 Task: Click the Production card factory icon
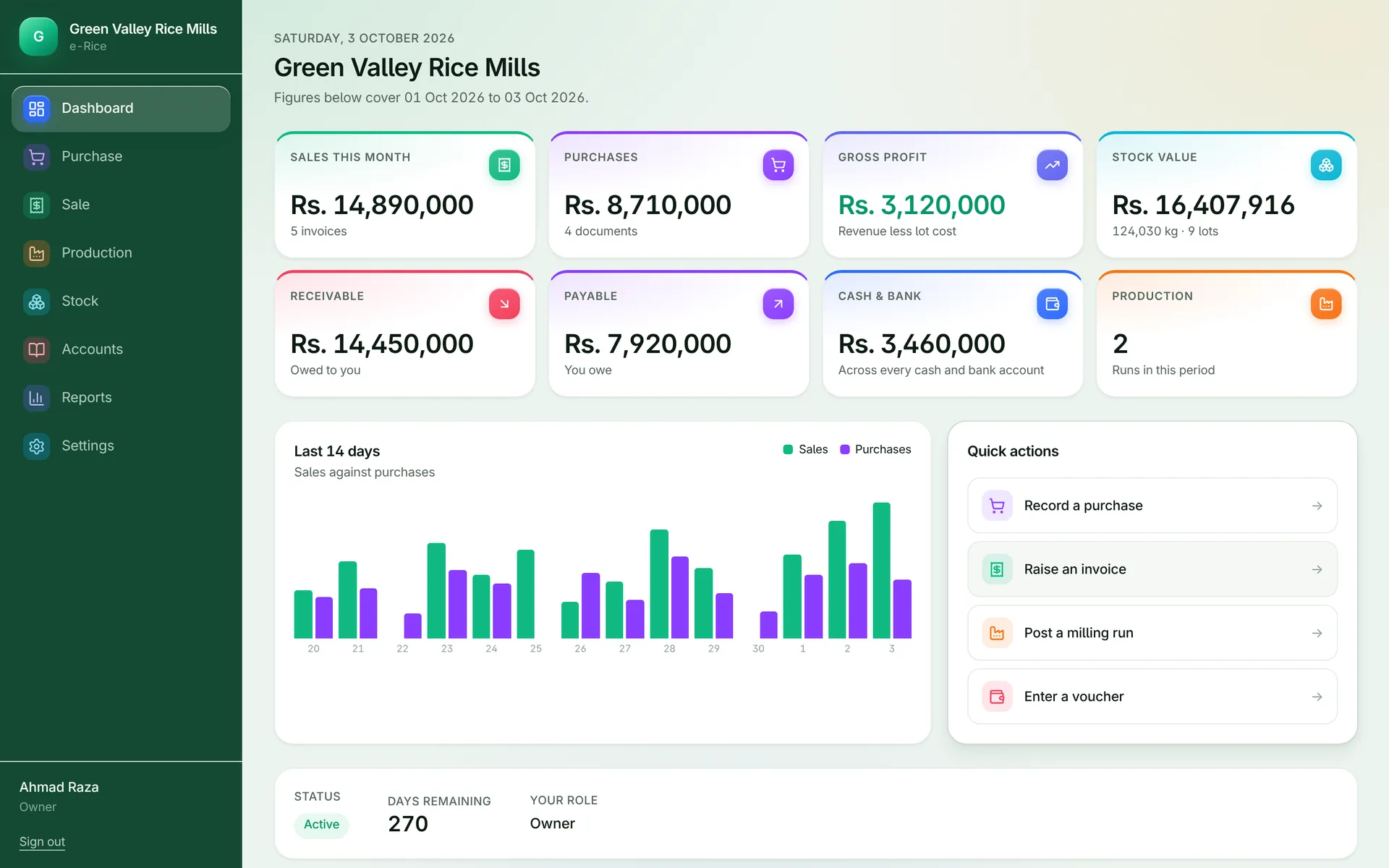[1326, 304]
